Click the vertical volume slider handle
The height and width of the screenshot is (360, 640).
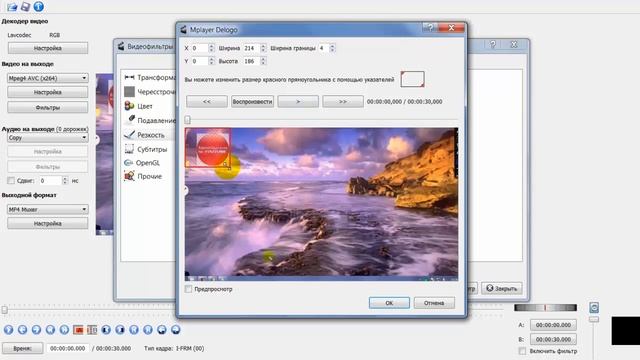click(594, 319)
